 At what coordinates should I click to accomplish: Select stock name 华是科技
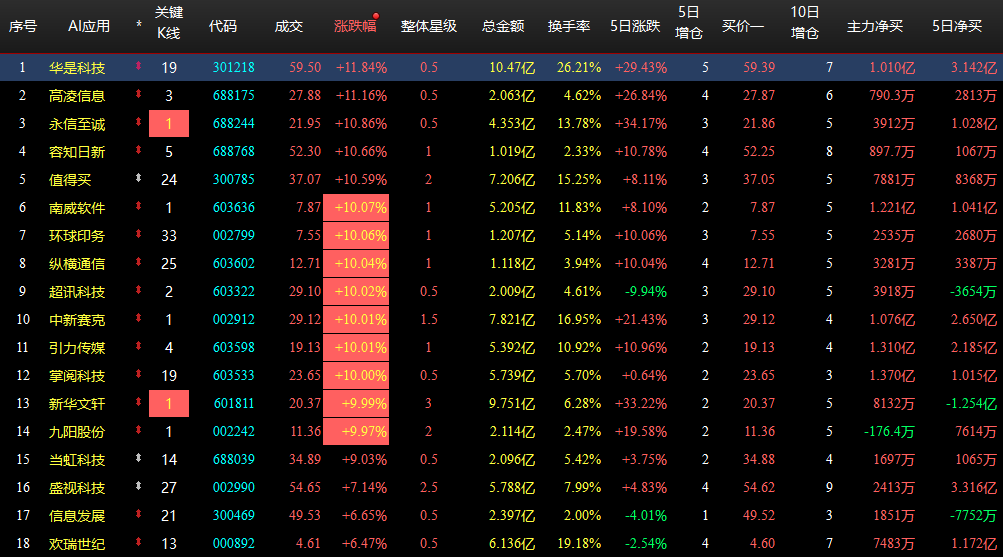point(77,68)
